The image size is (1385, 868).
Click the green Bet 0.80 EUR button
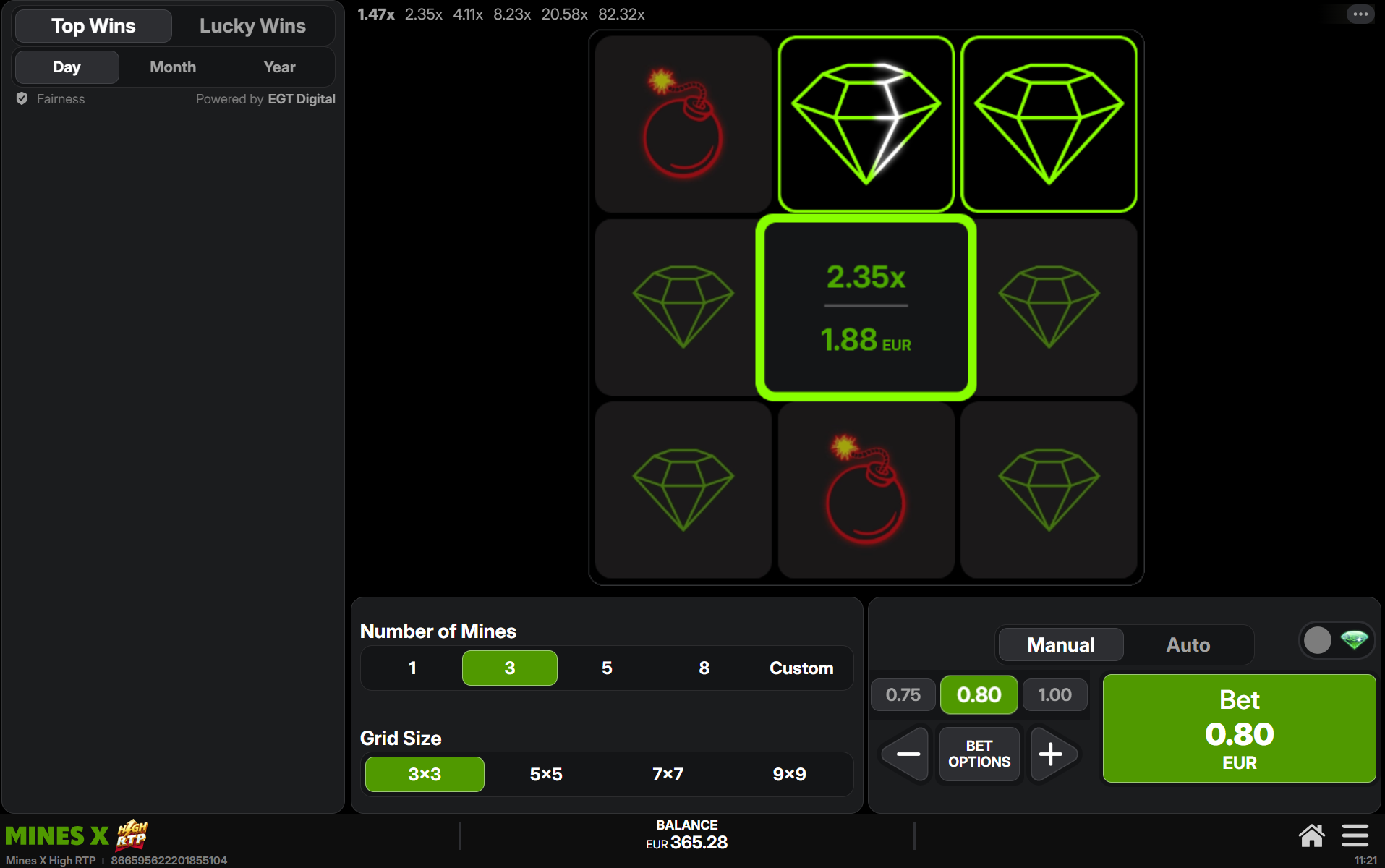tap(1239, 728)
